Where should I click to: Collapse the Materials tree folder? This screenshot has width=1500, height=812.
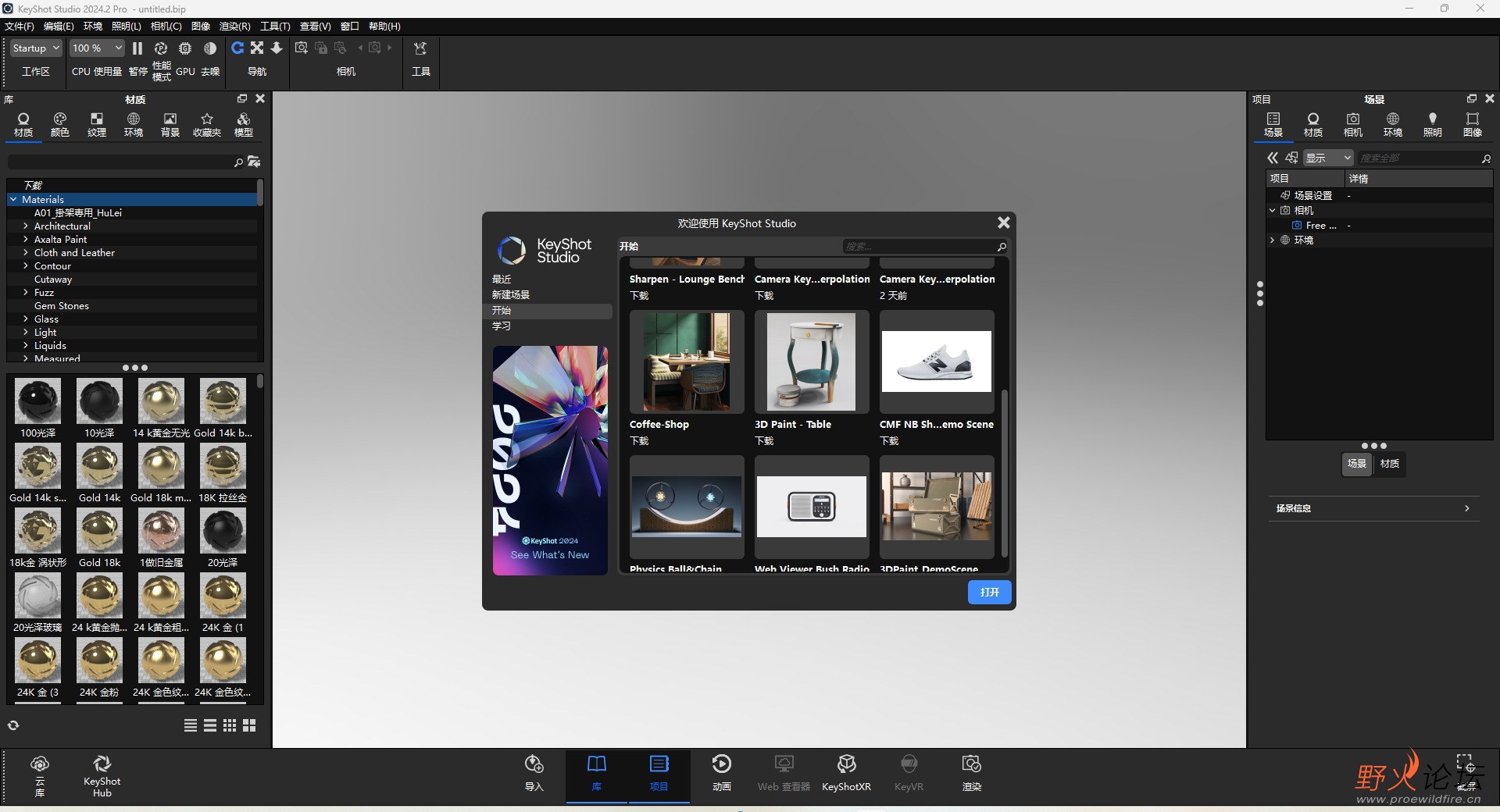13,200
